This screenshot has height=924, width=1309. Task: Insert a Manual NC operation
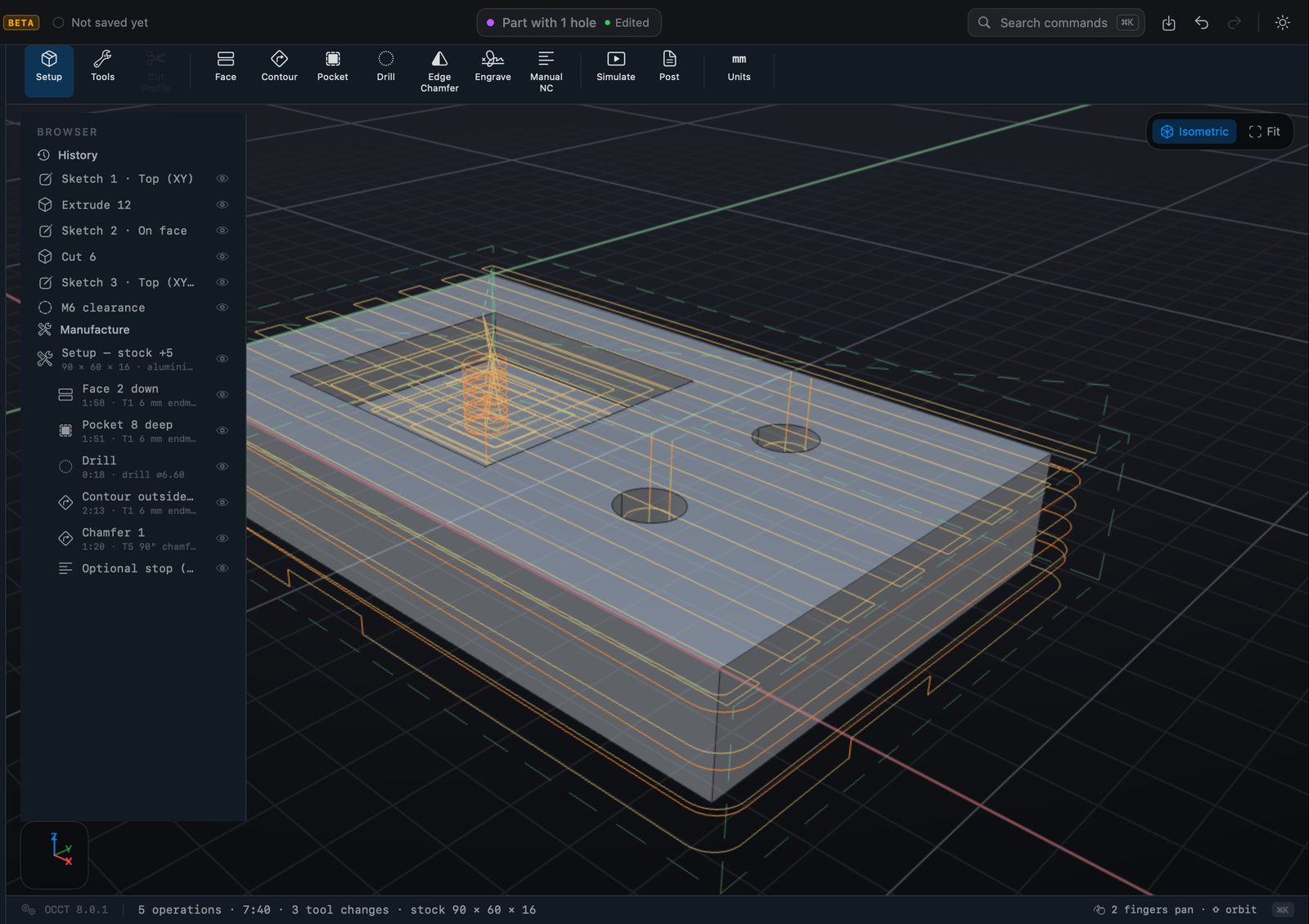[x=547, y=70]
